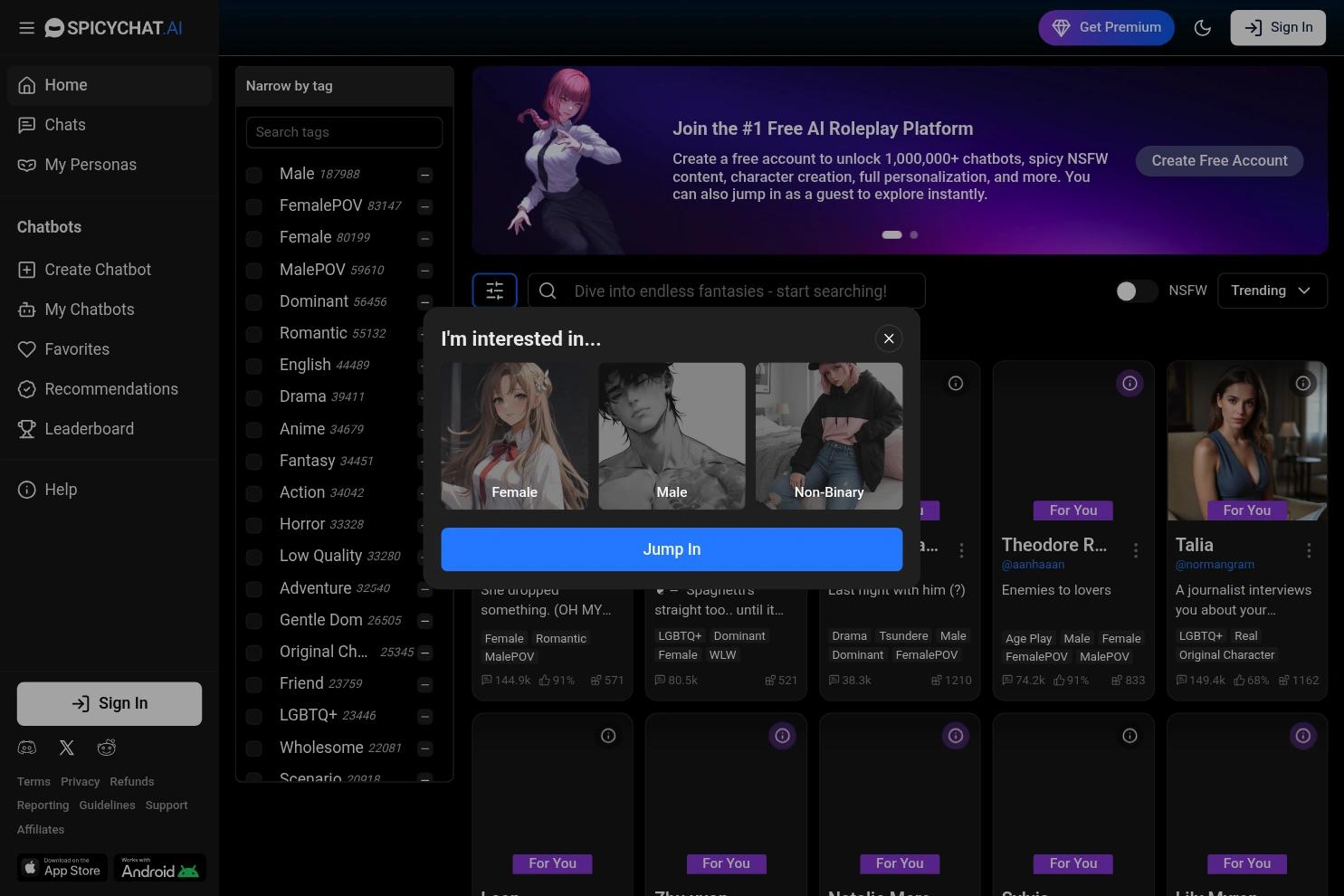Exclude the Female tag with minus
1344x896 pixels.
click(424, 238)
